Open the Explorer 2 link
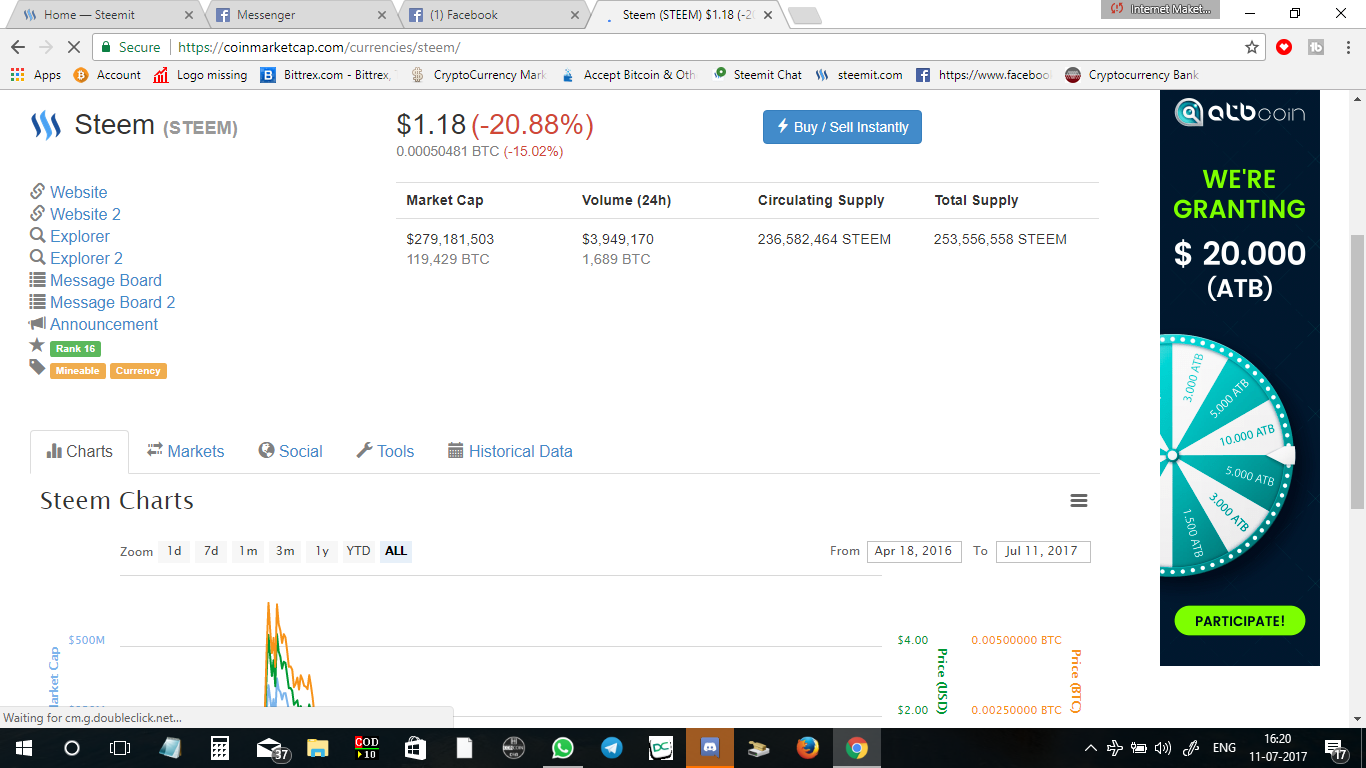Image resolution: width=1366 pixels, height=768 pixels. tap(86, 258)
